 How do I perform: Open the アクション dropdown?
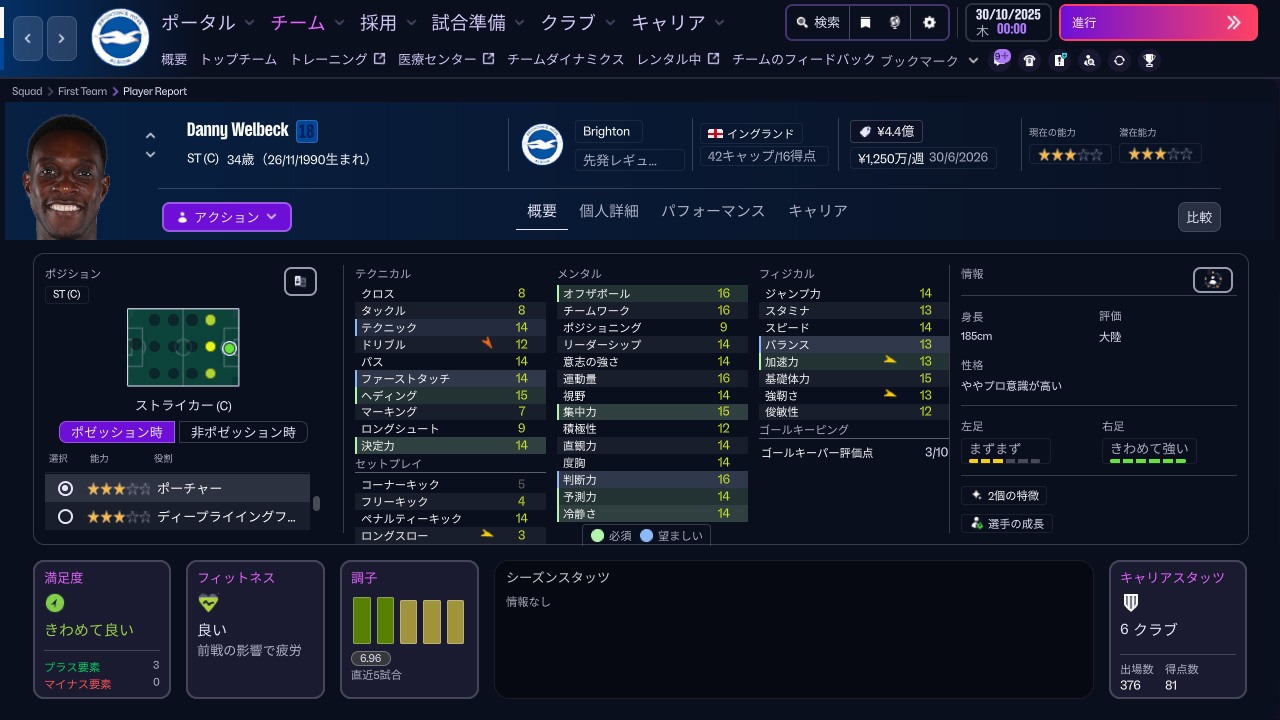[226, 217]
